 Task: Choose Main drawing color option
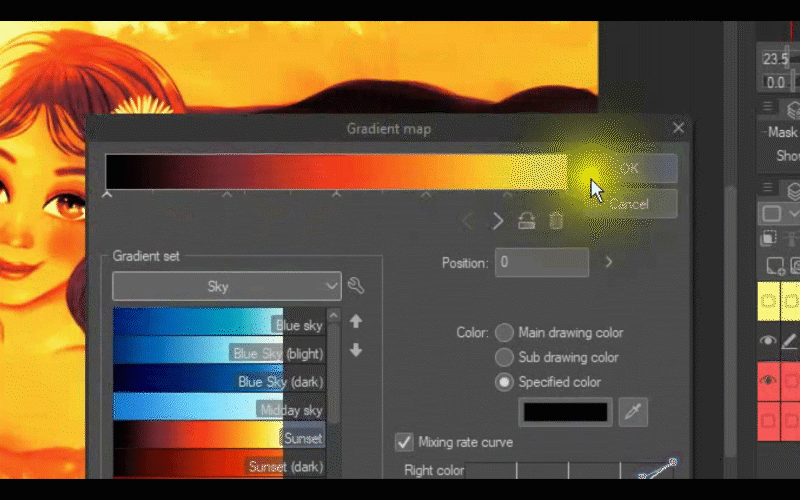point(504,333)
